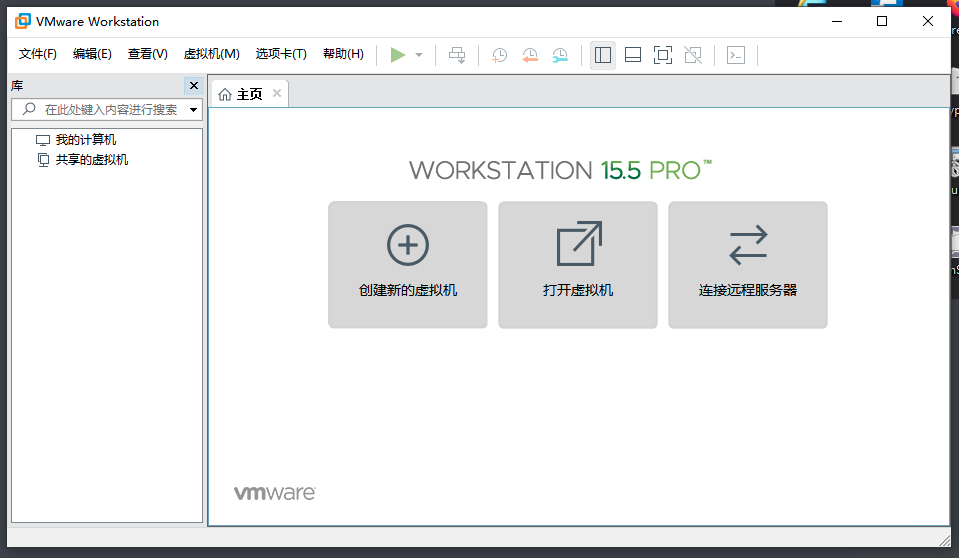Toggle the library sidebar view icon

(602, 55)
